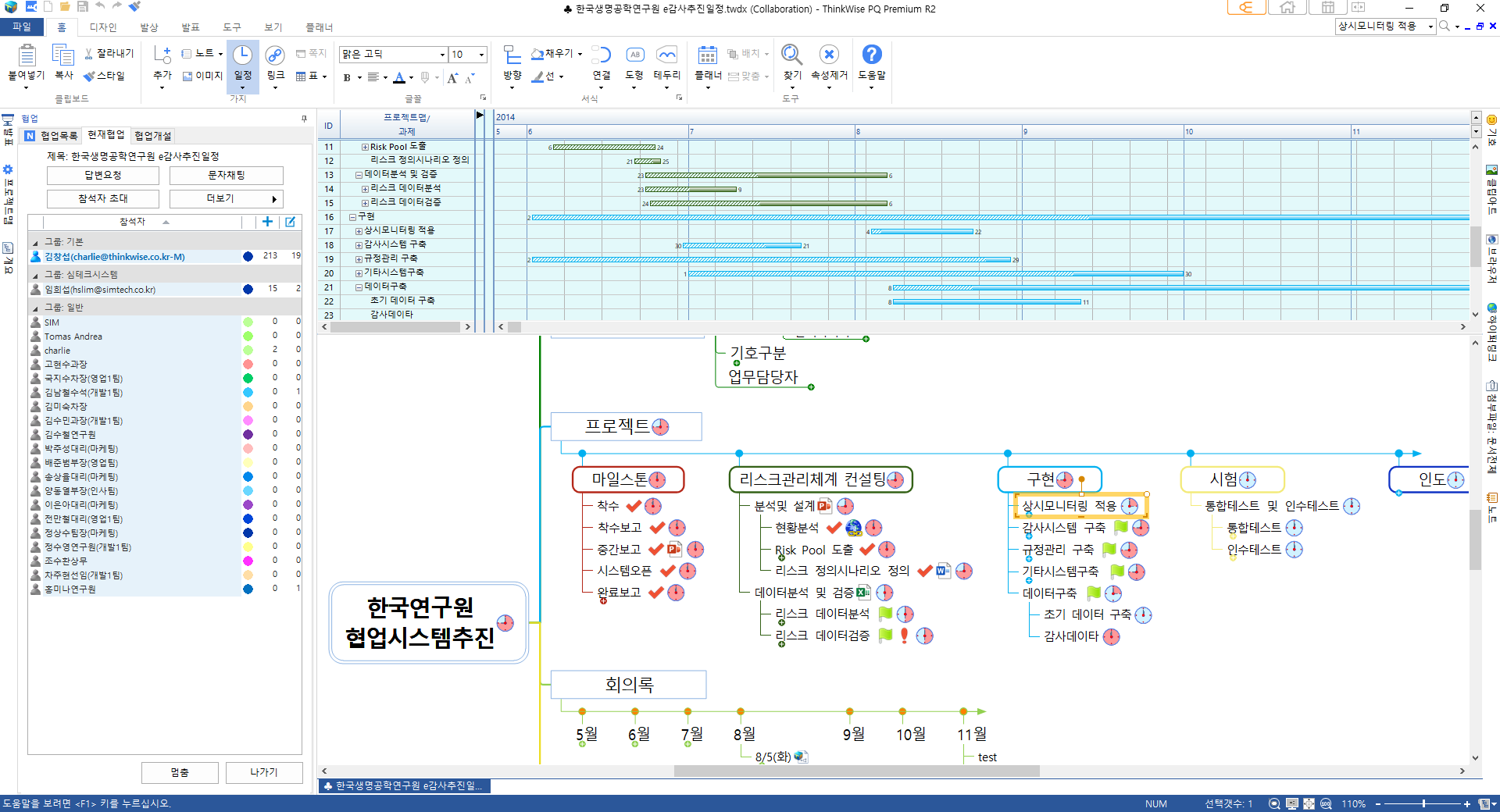Open the 파일 menu tab
Image resolution: width=1500 pixels, height=812 pixels.
click(x=22, y=27)
